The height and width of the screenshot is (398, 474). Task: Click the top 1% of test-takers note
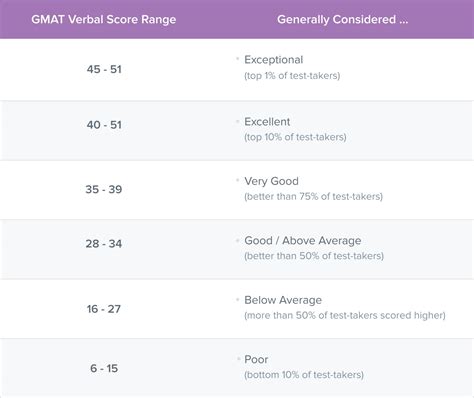pyautogui.click(x=292, y=76)
